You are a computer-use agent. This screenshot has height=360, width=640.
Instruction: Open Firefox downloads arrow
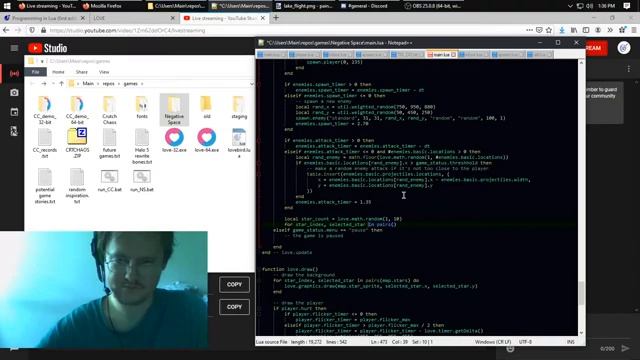[x=562, y=30]
